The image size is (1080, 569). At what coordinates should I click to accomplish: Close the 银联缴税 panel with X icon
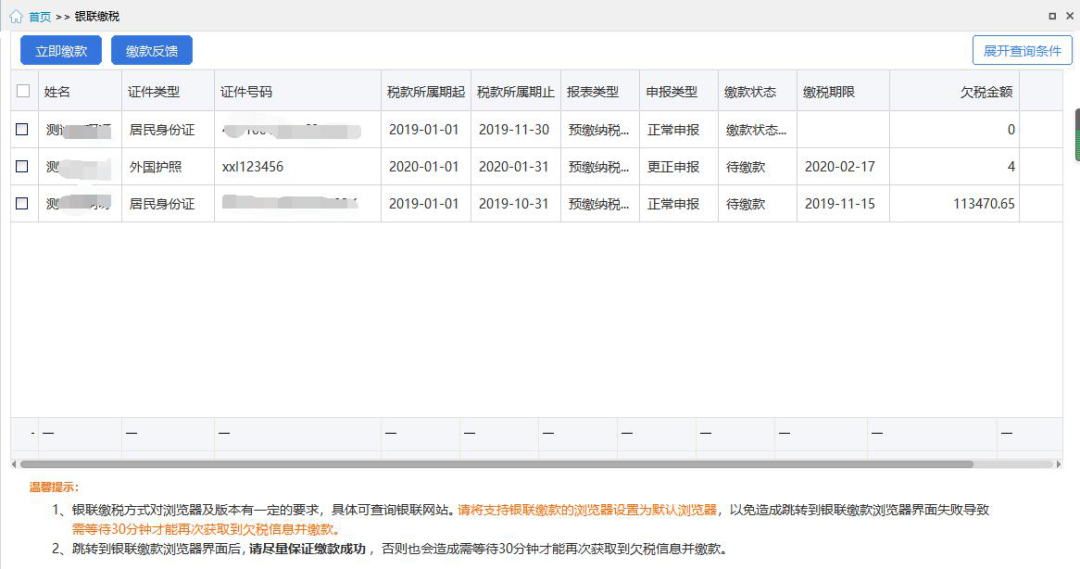1068,17
